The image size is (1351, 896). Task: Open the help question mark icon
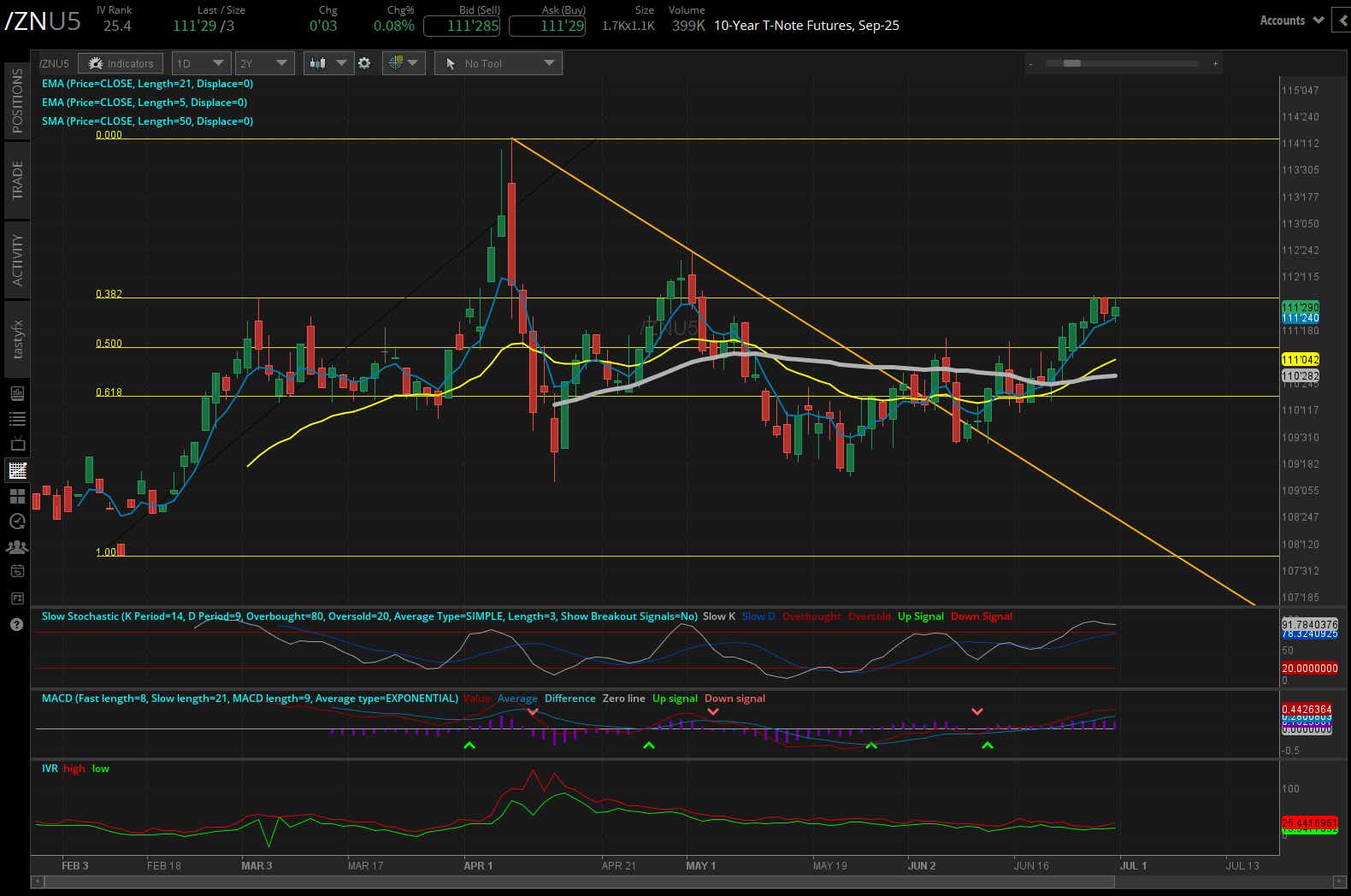[16, 625]
